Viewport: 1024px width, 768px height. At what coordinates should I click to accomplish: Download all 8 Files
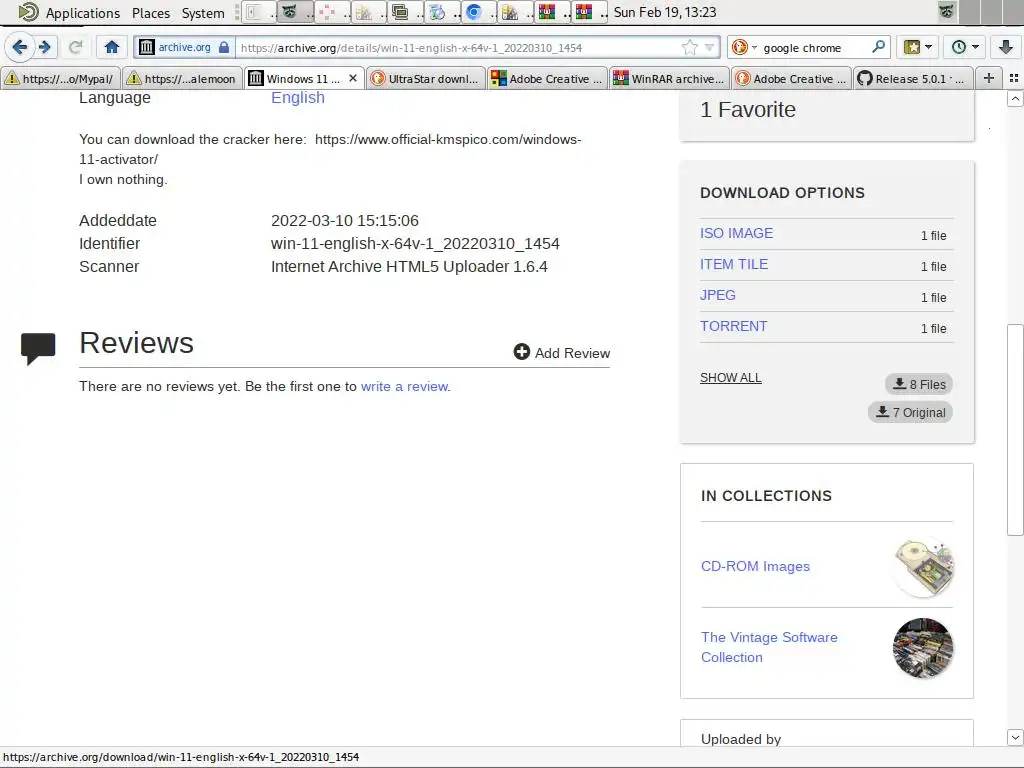point(919,384)
